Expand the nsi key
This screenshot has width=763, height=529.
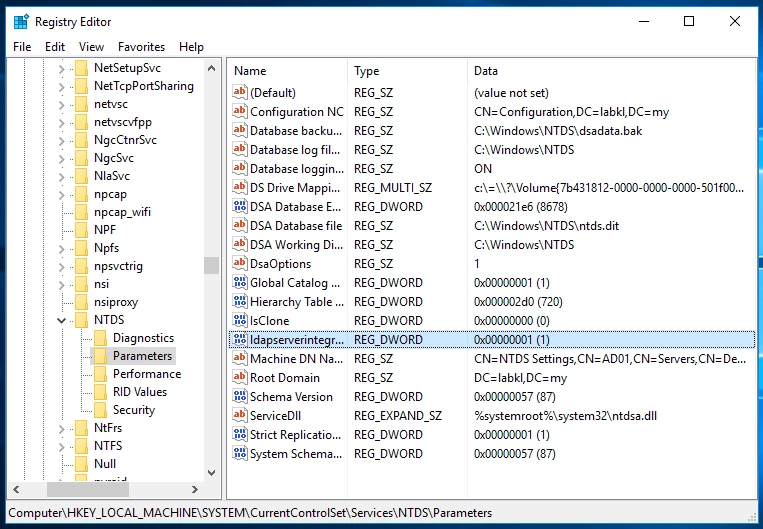61,285
